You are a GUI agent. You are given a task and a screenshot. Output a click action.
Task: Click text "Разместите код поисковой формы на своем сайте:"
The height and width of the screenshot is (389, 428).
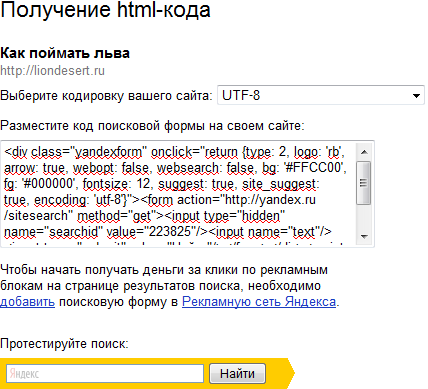pyautogui.click(x=152, y=126)
